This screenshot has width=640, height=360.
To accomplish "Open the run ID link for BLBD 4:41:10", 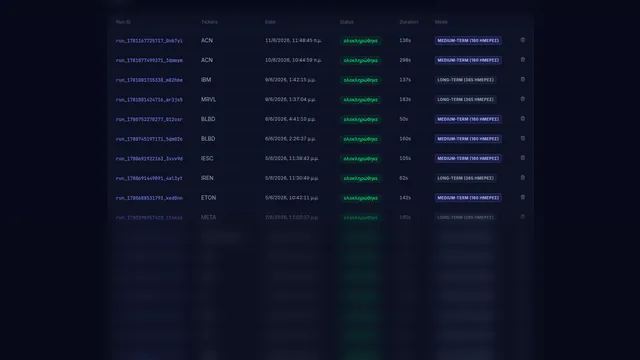I will (149, 119).
